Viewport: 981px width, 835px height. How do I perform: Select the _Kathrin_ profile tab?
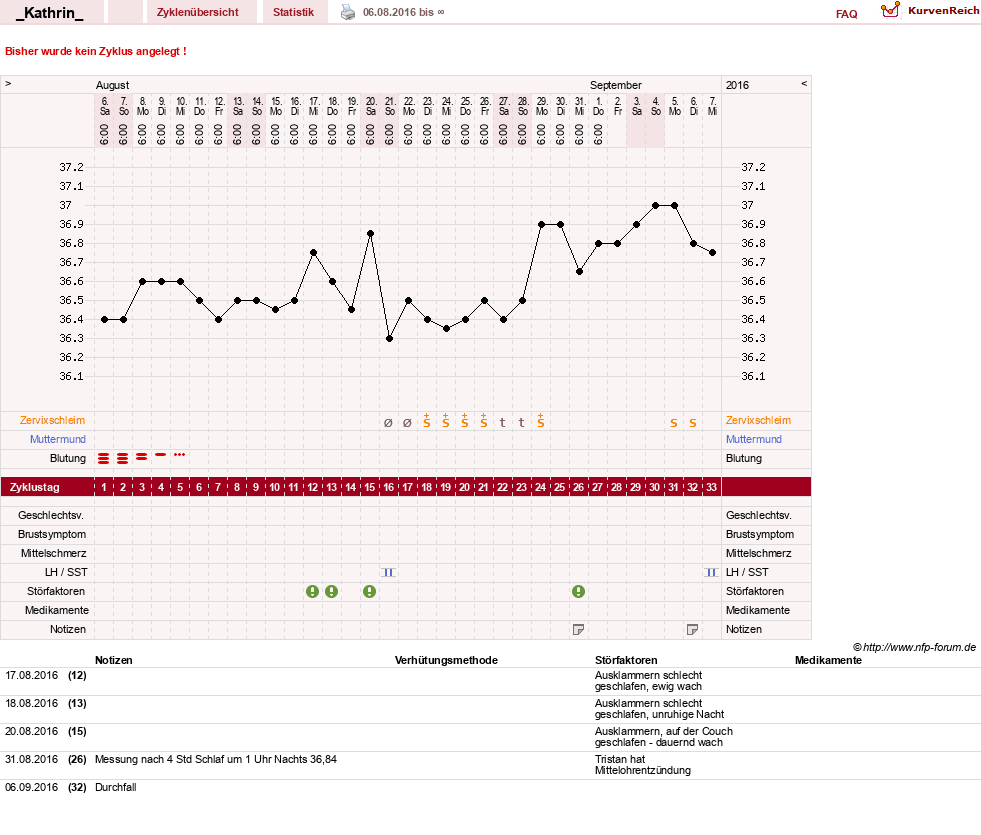coord(51,12)
